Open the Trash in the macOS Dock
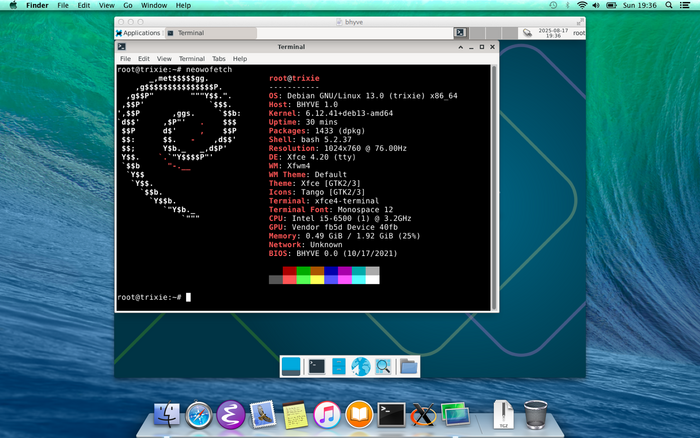 [535, 415]
